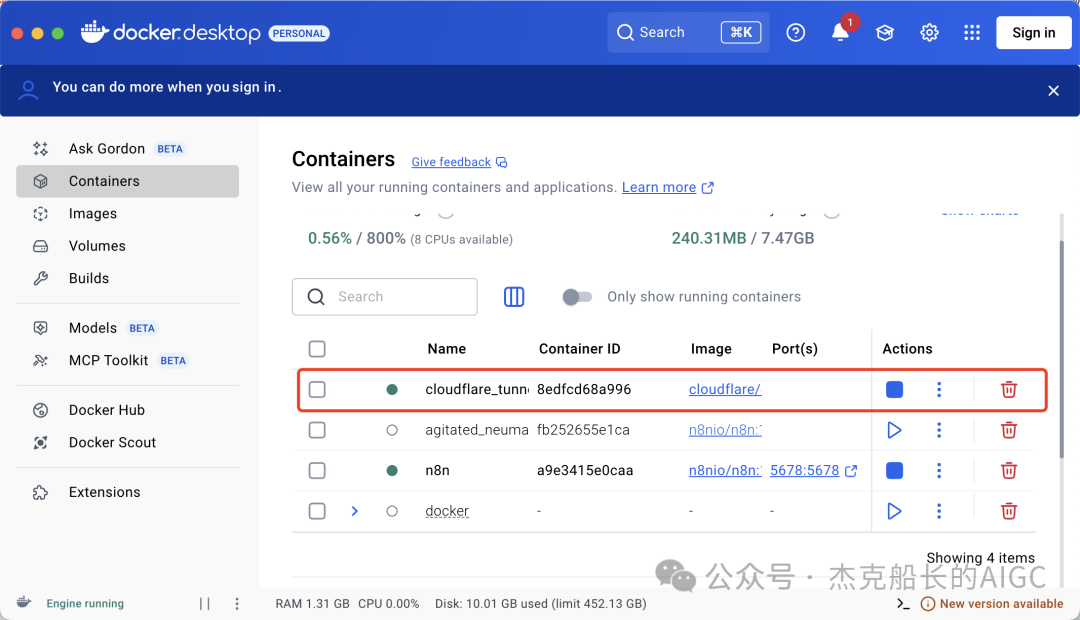Screen dimensions: 1080x620
Task: Follow the Learn more link
Action: [658, 187]
